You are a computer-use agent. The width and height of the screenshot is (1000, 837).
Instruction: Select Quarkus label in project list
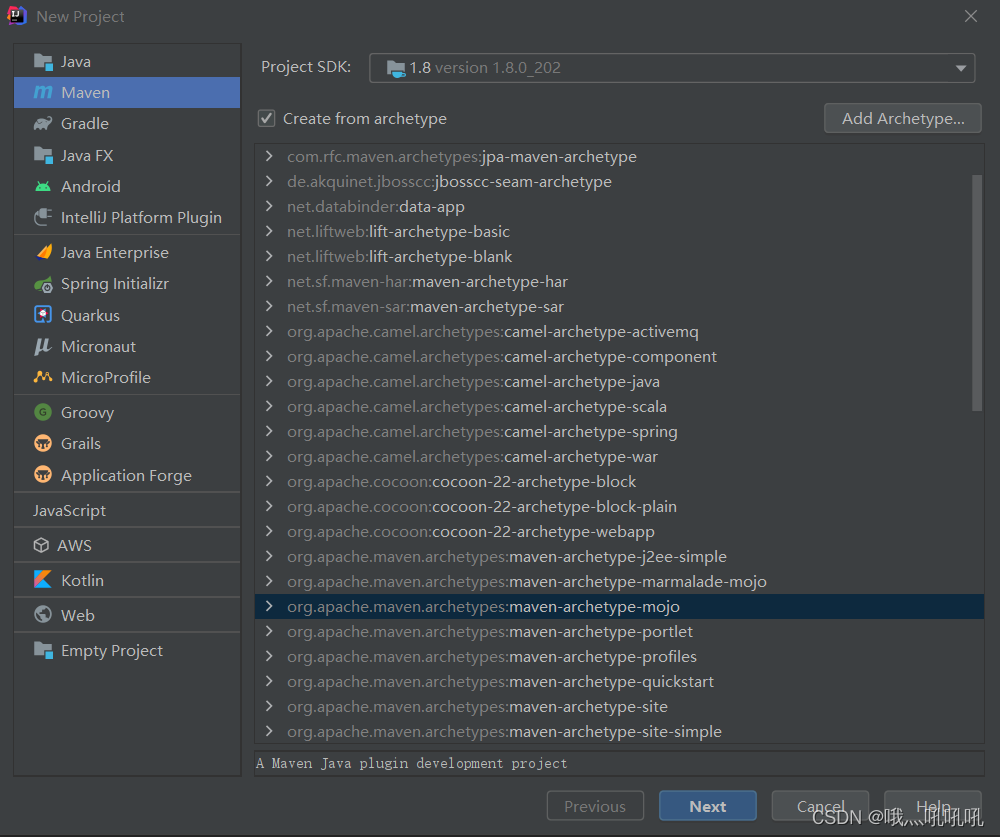(90, 316)
